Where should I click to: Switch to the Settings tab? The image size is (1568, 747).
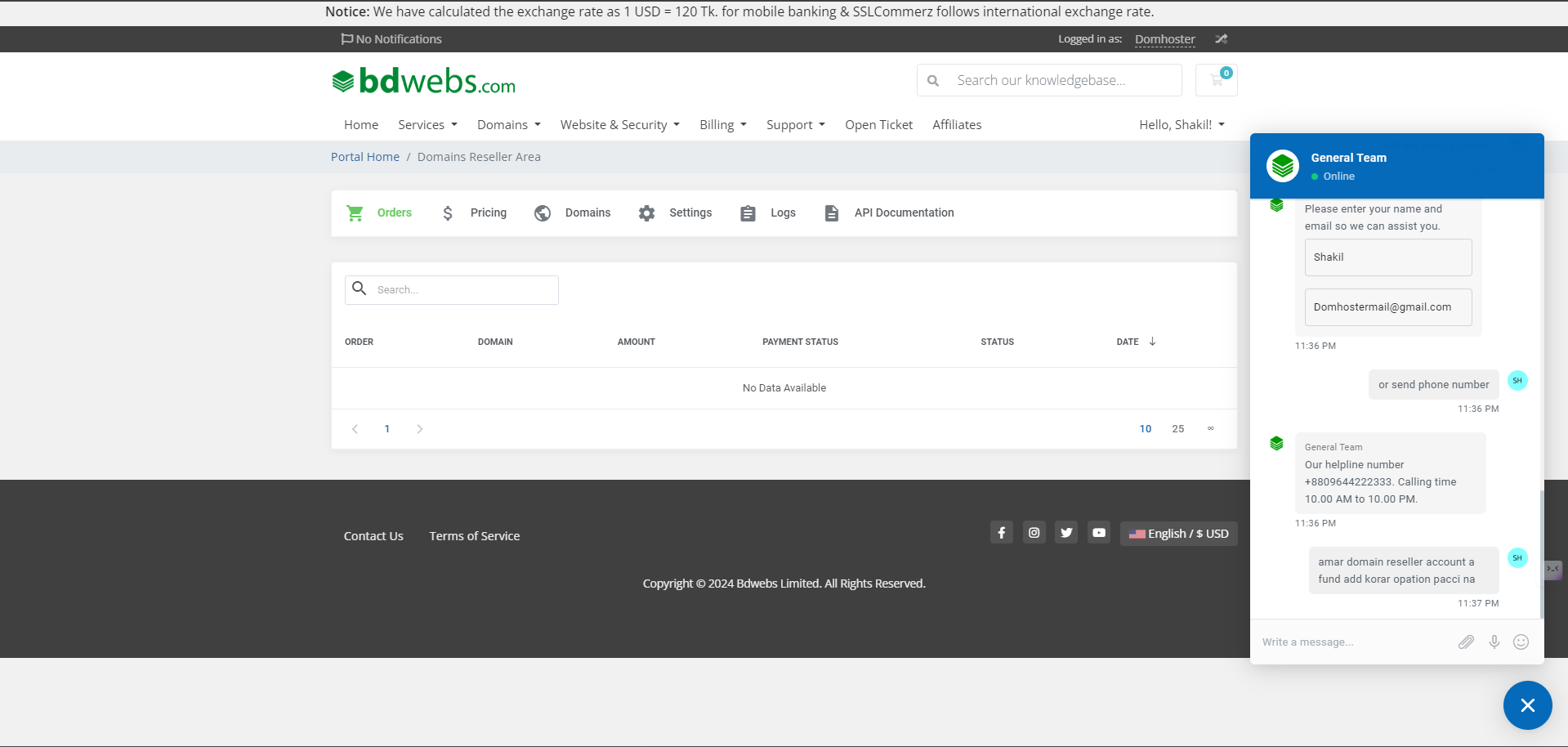(x=690, y=212)
